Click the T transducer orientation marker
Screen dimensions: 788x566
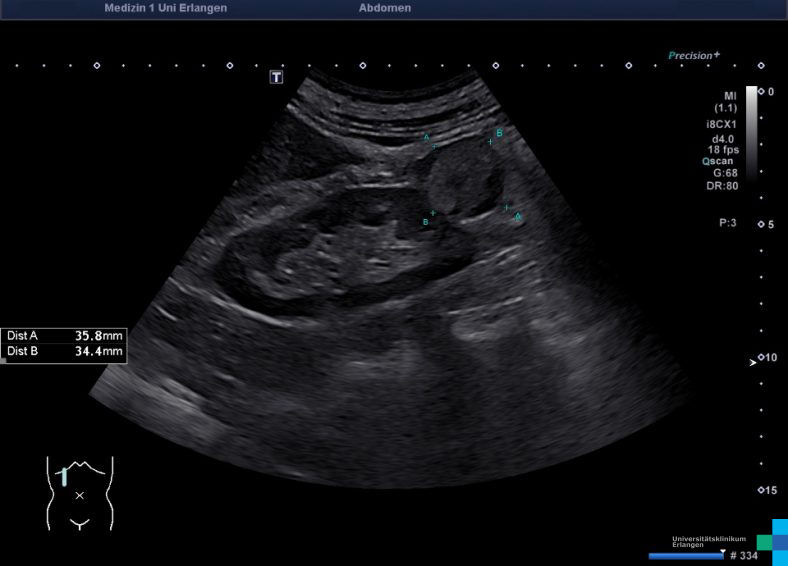point(277,77)
